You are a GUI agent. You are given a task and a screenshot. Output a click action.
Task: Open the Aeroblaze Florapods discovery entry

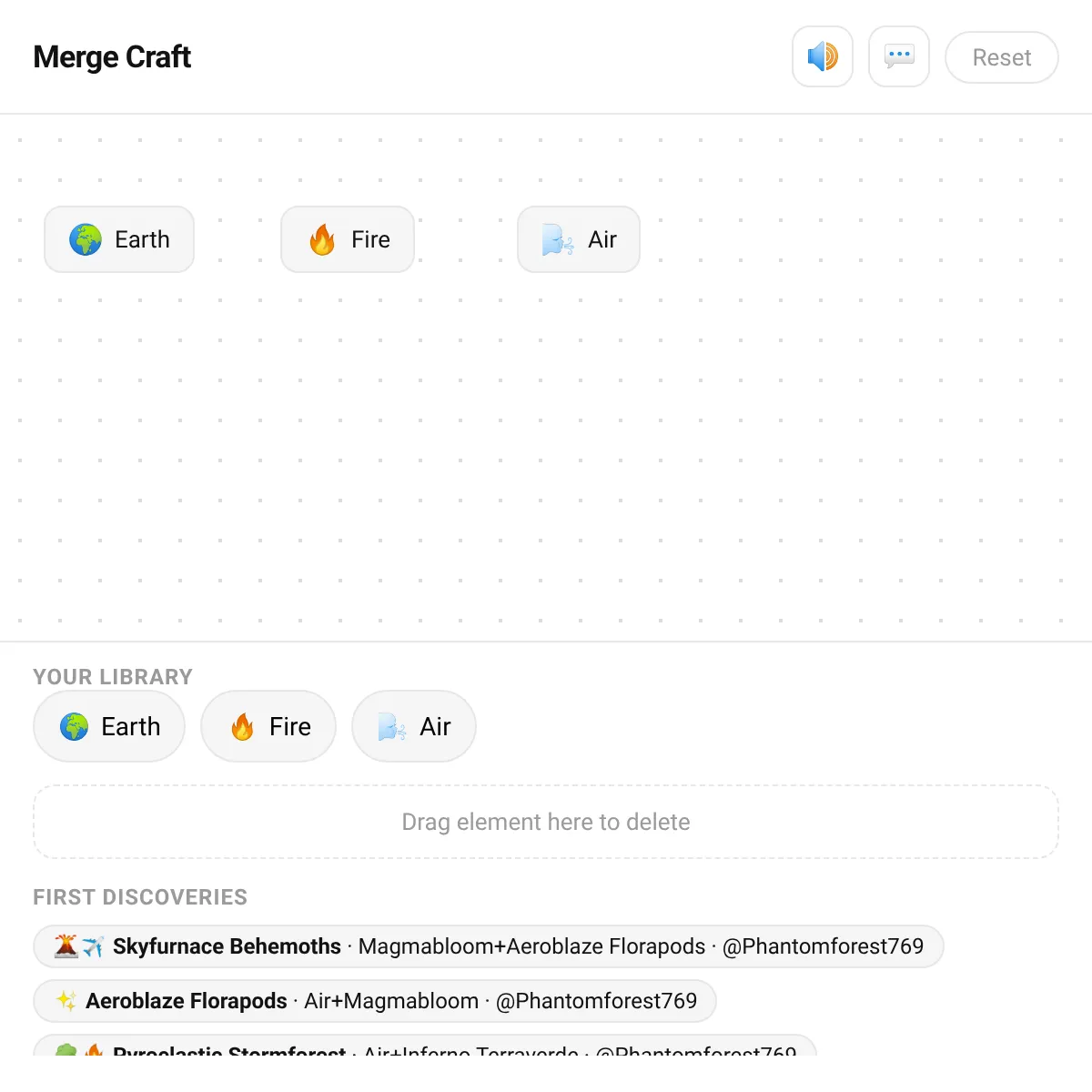(x=375, y=1001)
